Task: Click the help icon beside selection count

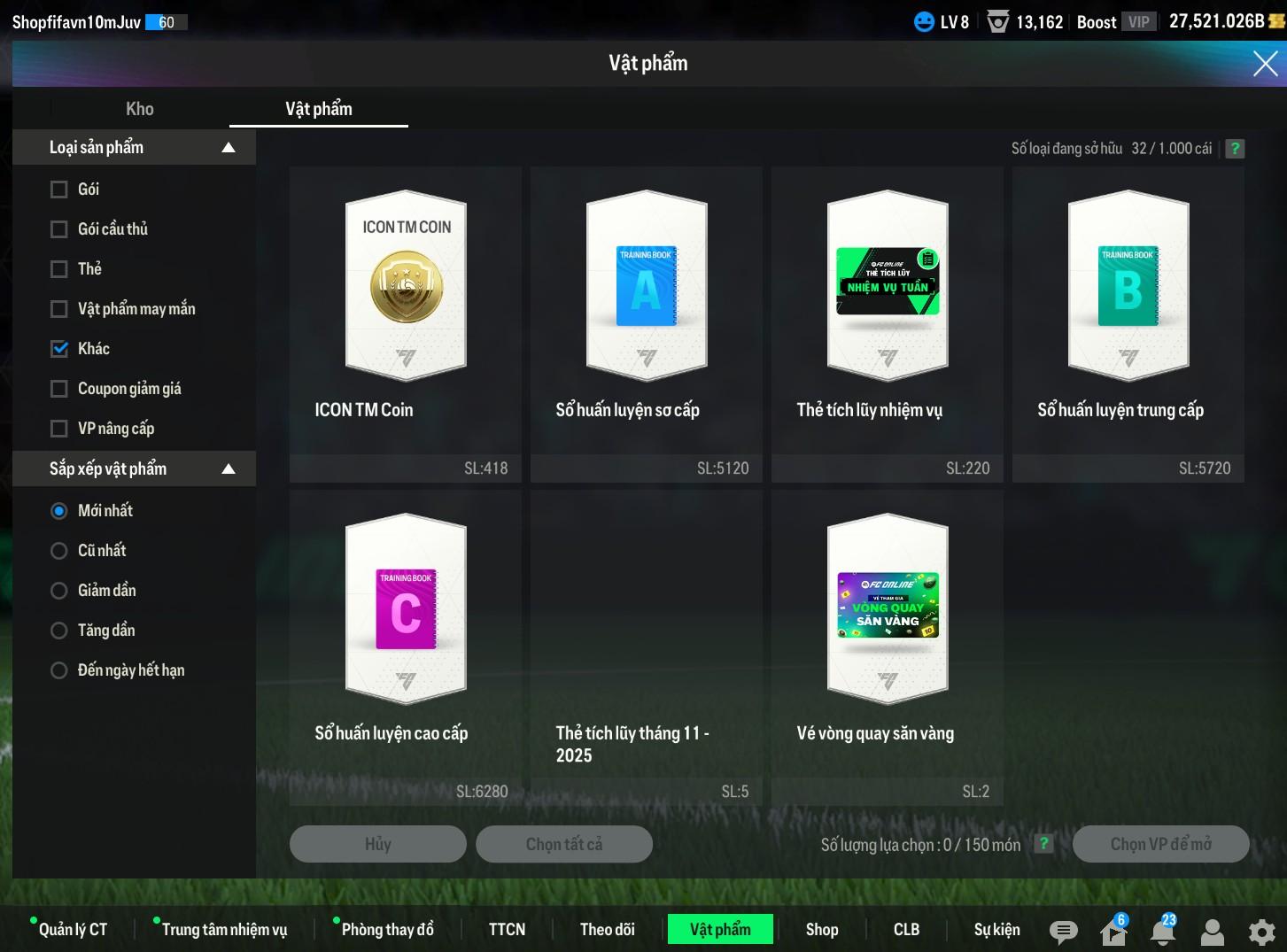Action: tap(1044, 844)
